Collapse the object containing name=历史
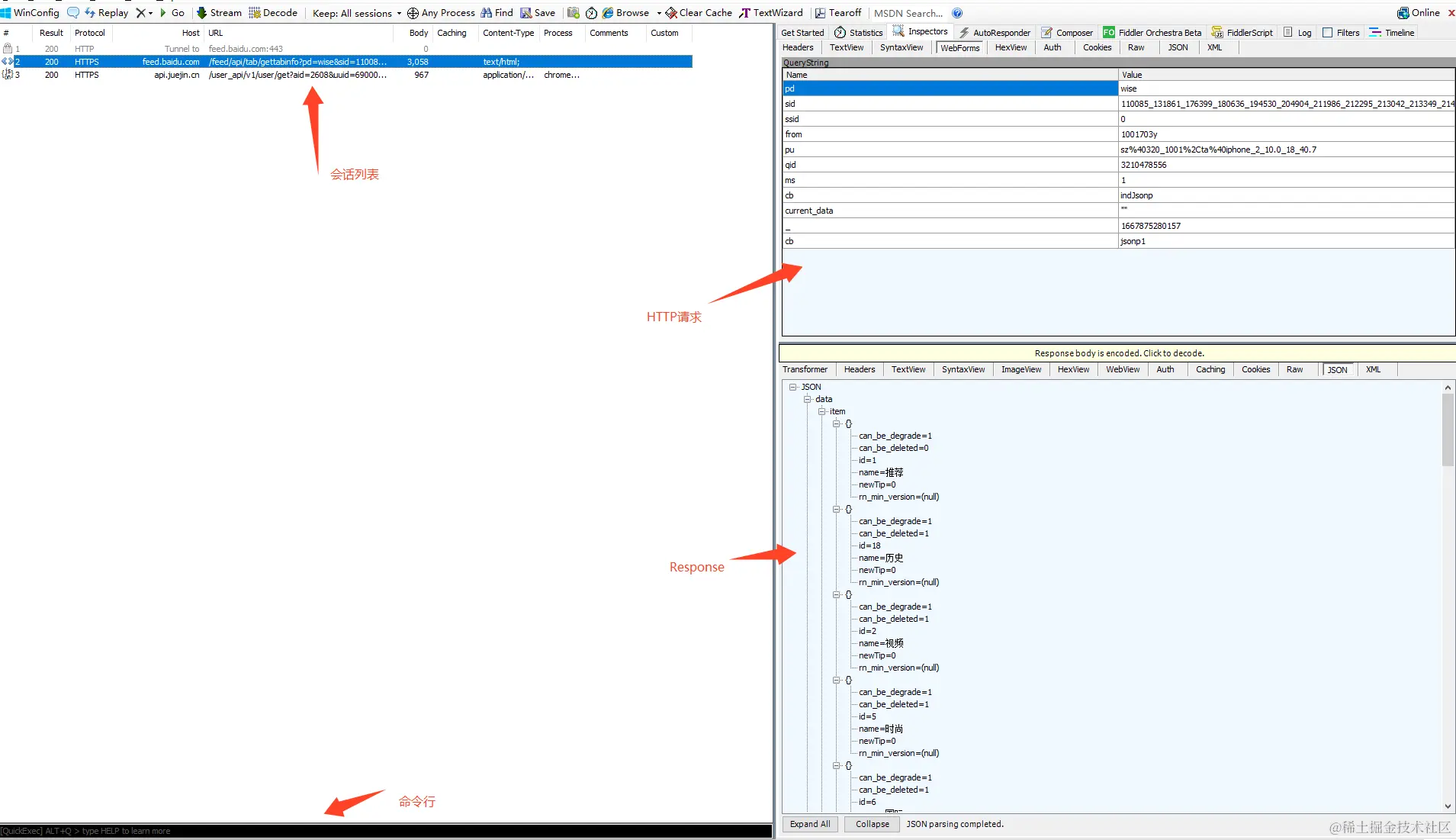Screen dimensions: 1456x840 (837, 509)
